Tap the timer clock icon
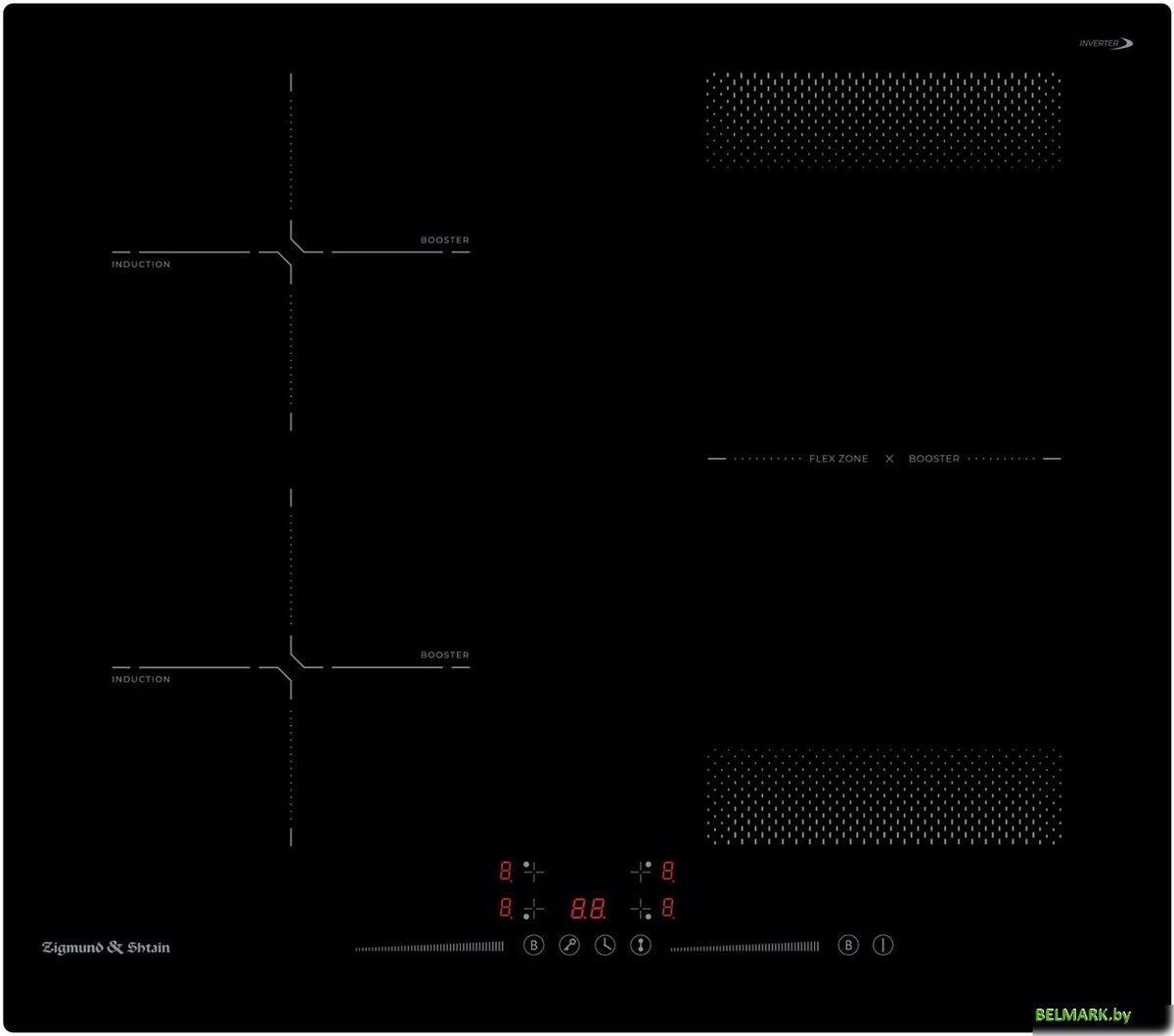 point(605,945)
